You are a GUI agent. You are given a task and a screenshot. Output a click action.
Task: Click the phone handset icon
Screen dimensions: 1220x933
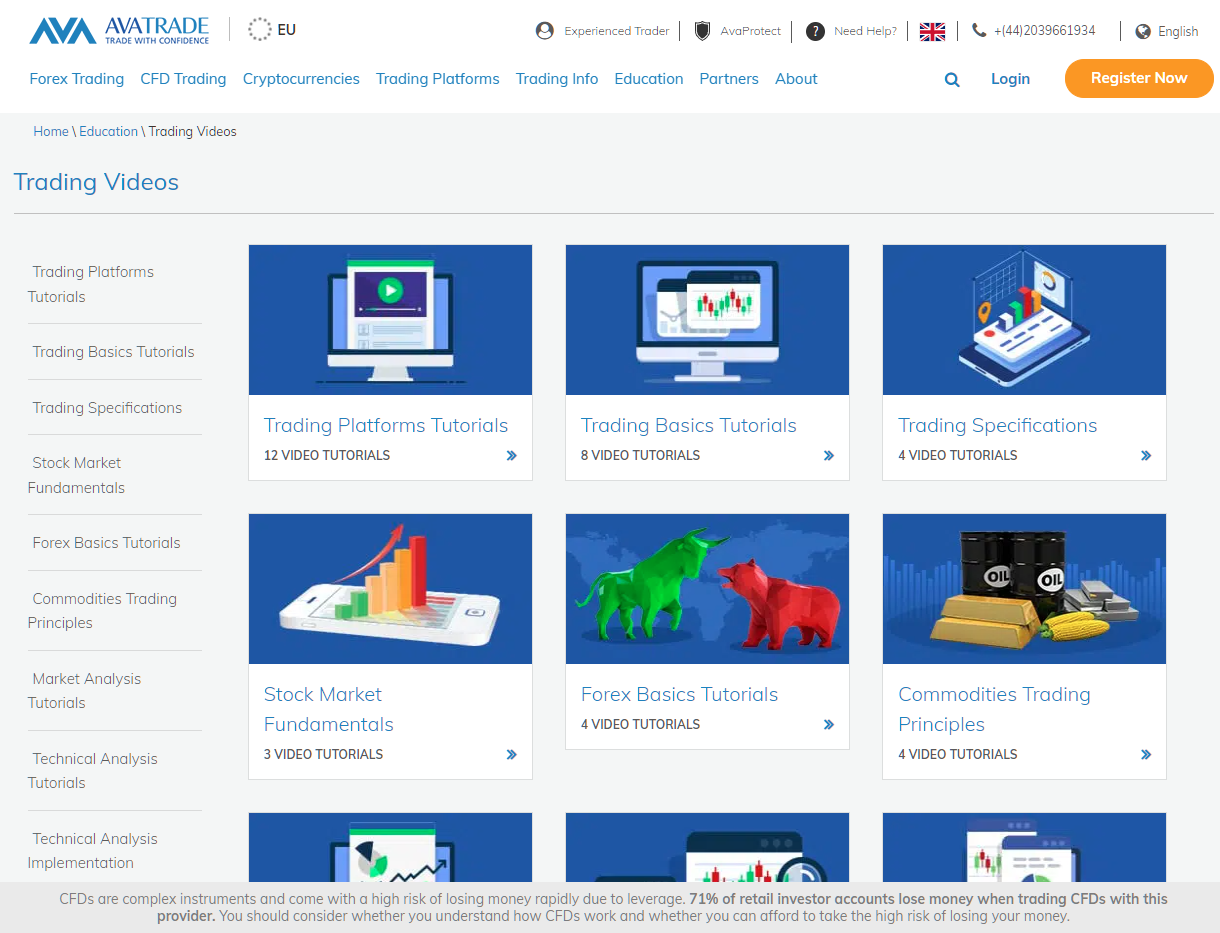coord(979,30)
